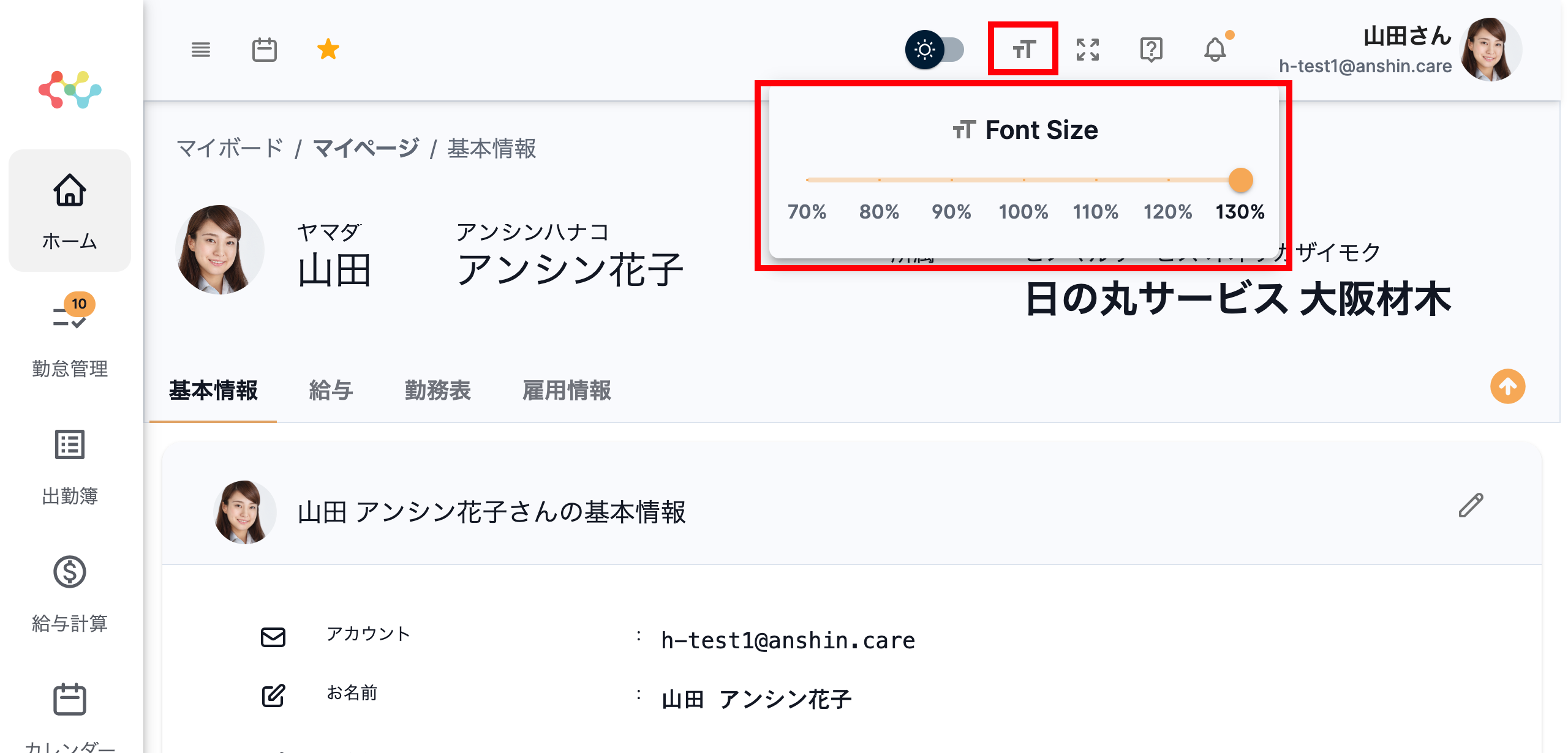This screenshot has height=753, width=1568.
Task: Open the help icon in the toolbar
Action: click(1151, 49)
